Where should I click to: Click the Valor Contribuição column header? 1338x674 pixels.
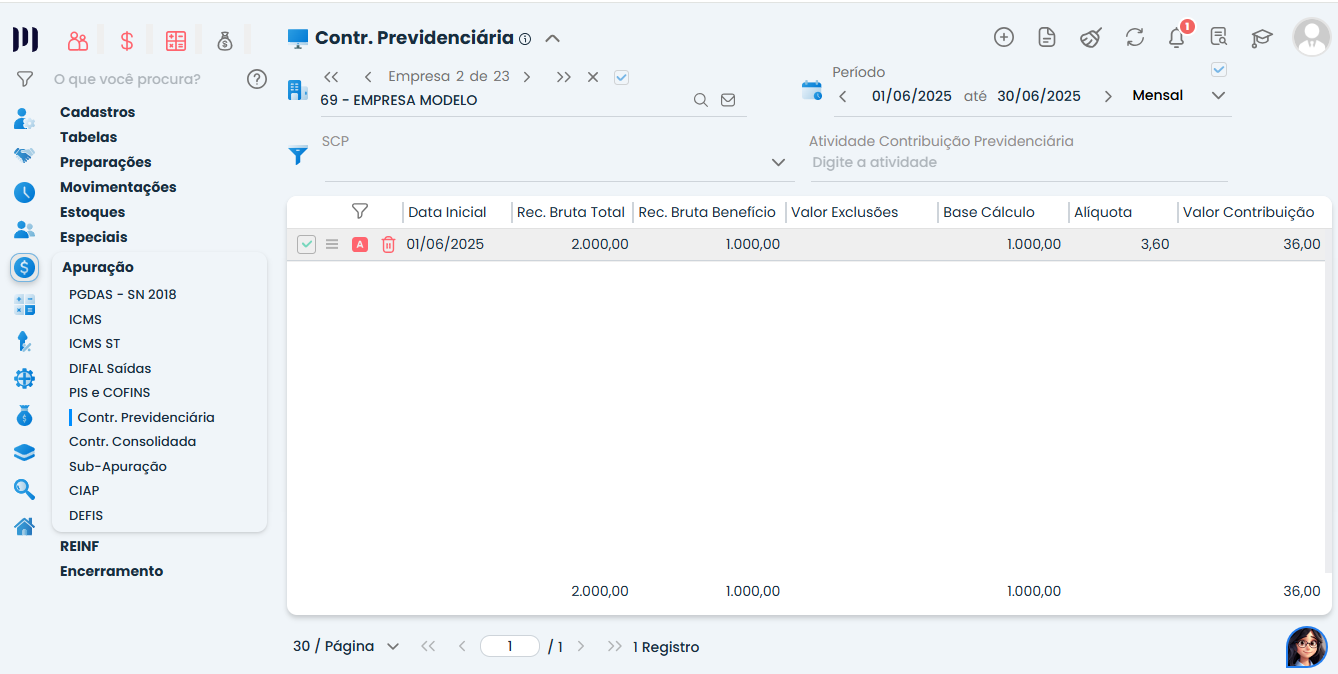click(1248, 212)
